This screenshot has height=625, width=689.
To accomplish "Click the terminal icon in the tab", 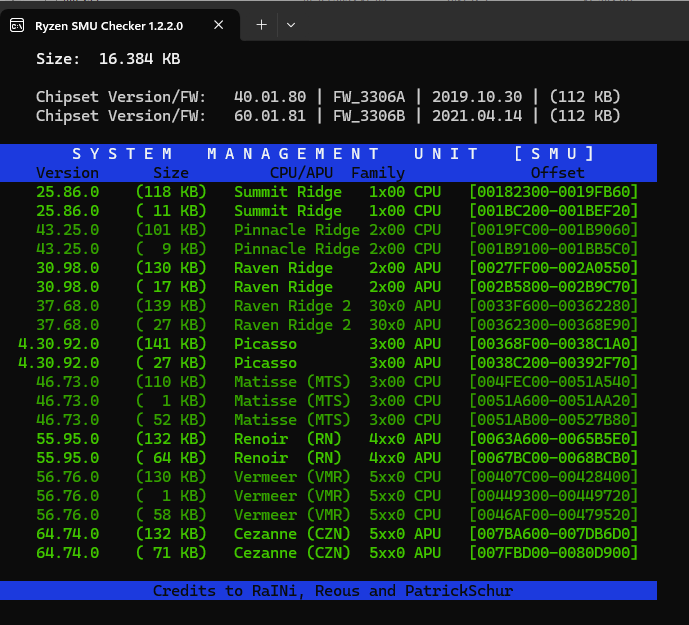I will point(17,25).
